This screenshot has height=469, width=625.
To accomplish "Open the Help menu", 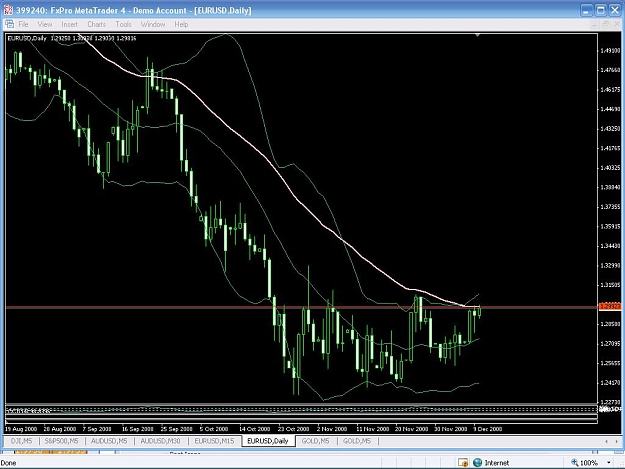I will click(x=181, y=24).
